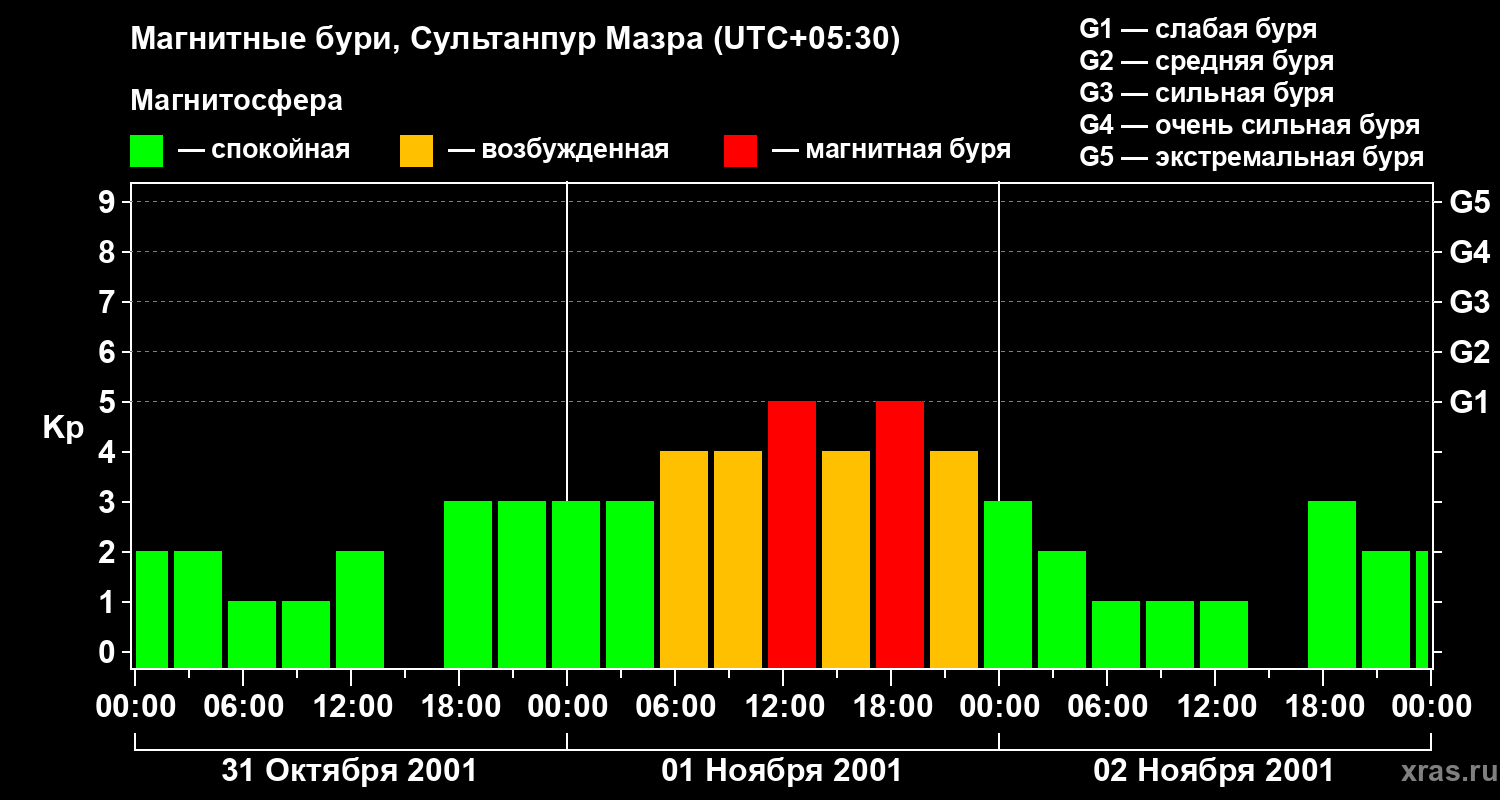Select the line «G3 — сильная буря»
This screenshot has width=1500, height=800.
1207,93
